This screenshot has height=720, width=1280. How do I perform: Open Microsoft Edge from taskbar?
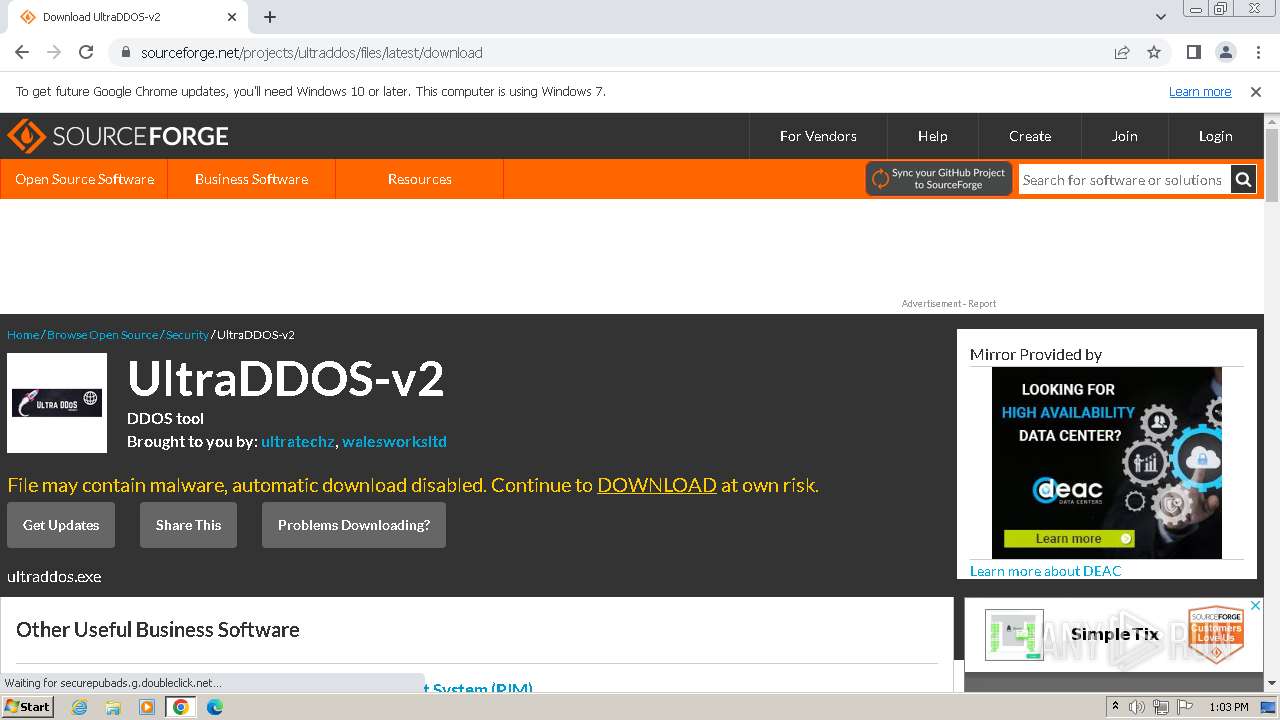(x=215, y=707)
